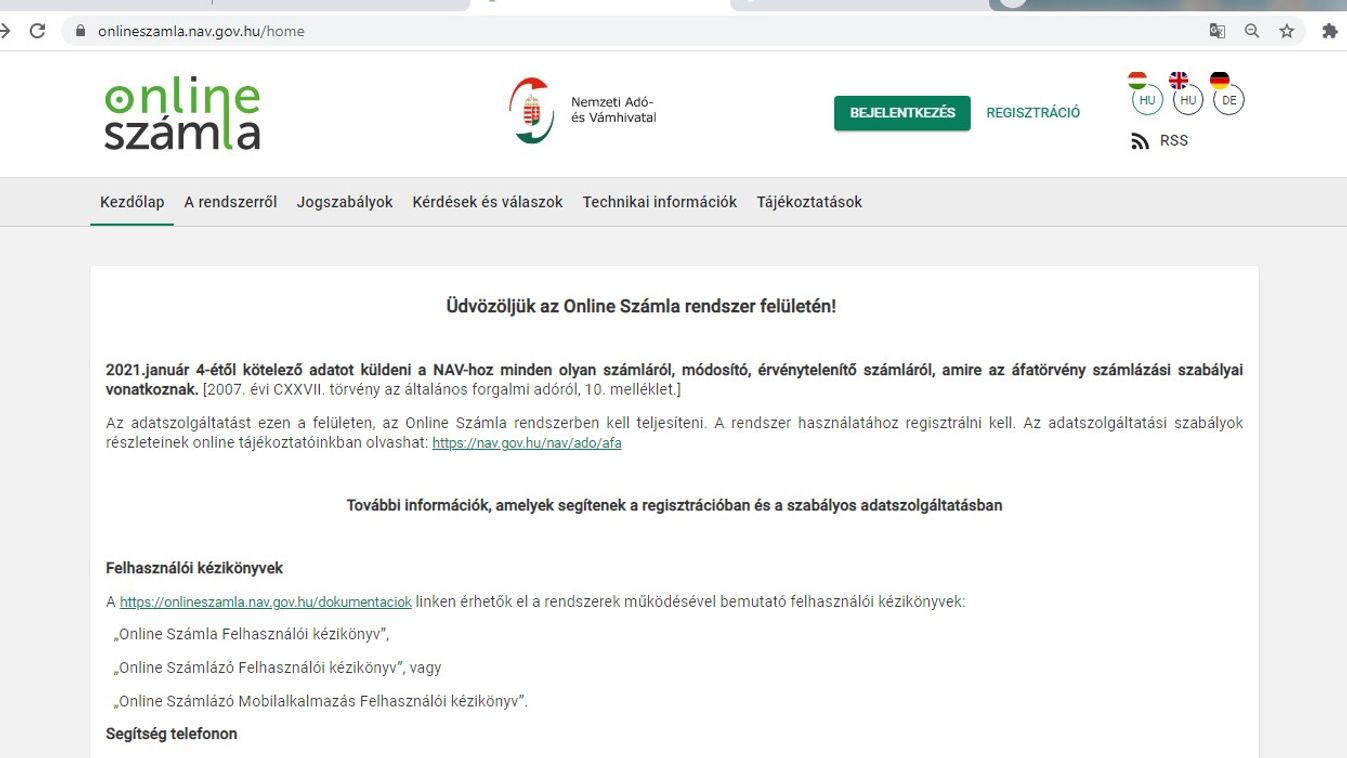Click the RSS feed icon
This screenshot has width=1347, height=758.
[x=1140, y=142]
